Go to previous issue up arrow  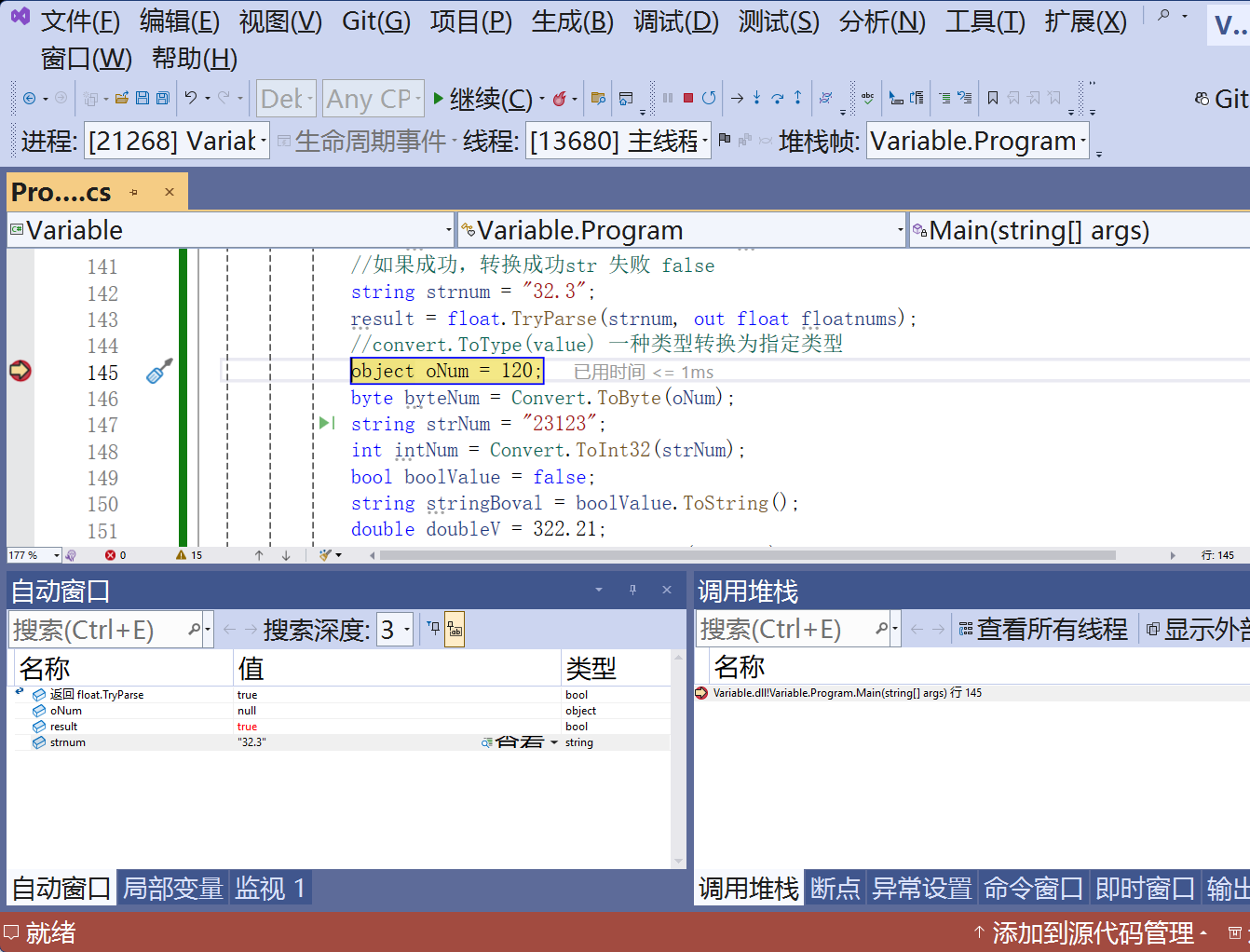tap(259, 555)
